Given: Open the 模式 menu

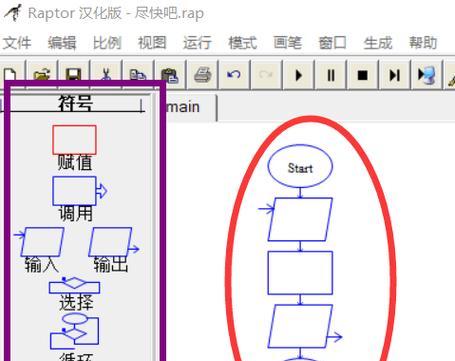Looking at the screenshot, I should 243,43.
